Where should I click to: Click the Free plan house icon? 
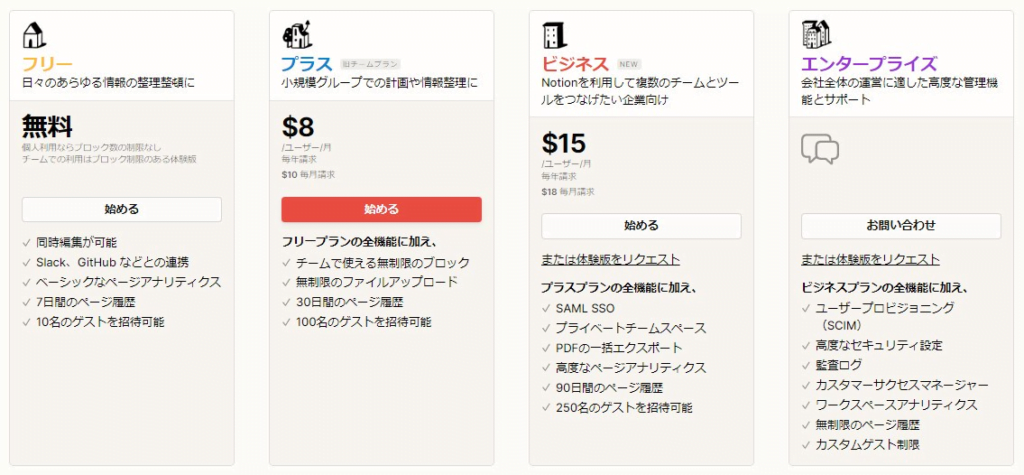[x=35, y=35]
